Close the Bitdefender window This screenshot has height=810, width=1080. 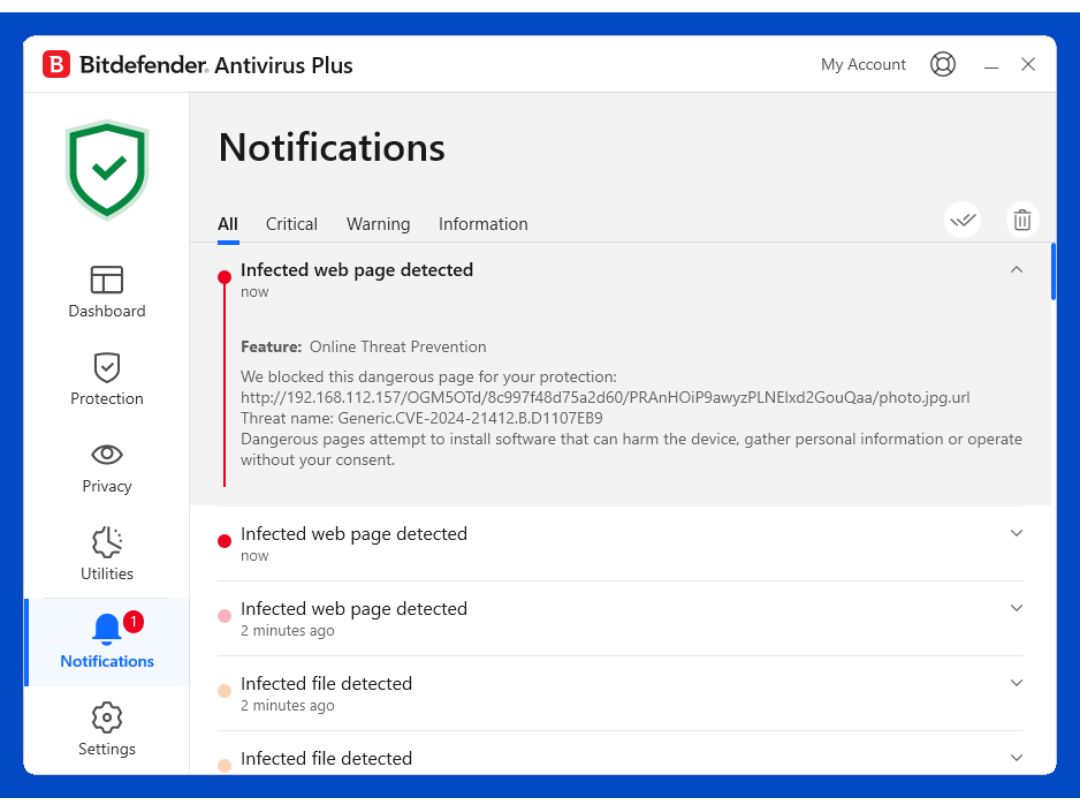point(1028,64)
